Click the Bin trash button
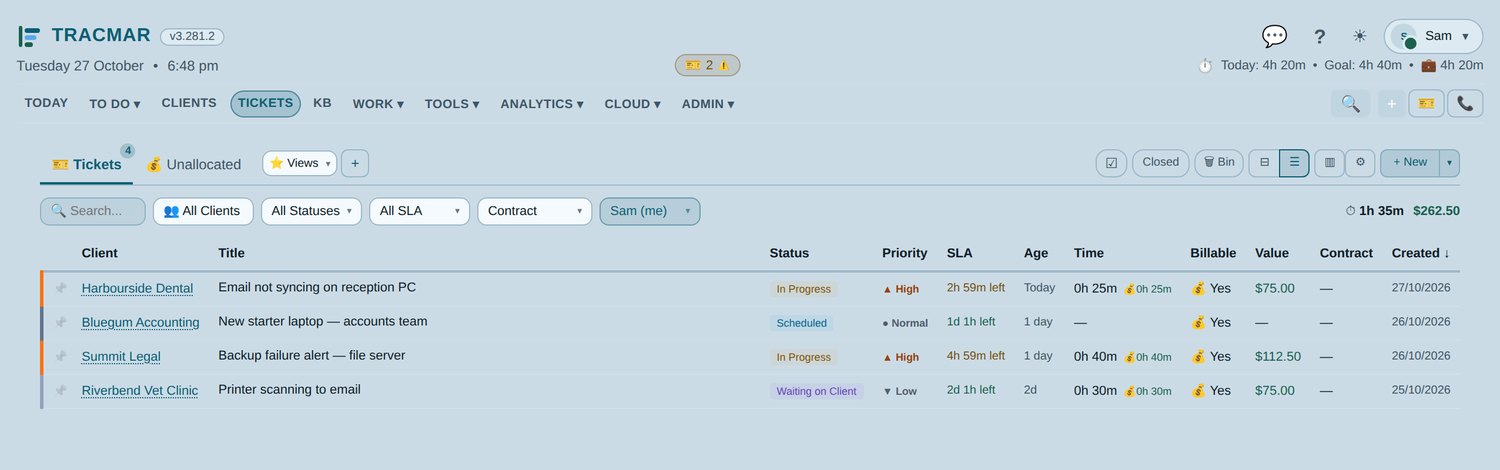This screenshot has width=1500, height=470. (1219, 162)
